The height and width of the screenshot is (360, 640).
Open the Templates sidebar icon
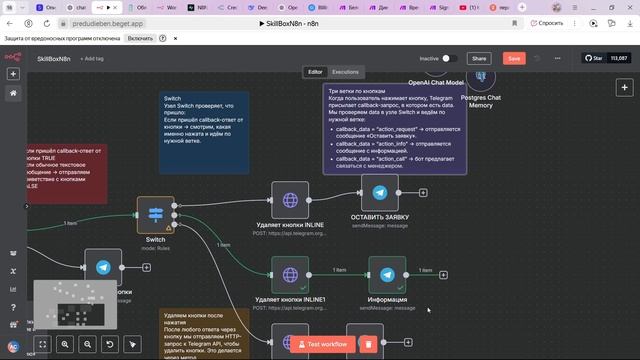pyautogui.click(x=13, y=253)
